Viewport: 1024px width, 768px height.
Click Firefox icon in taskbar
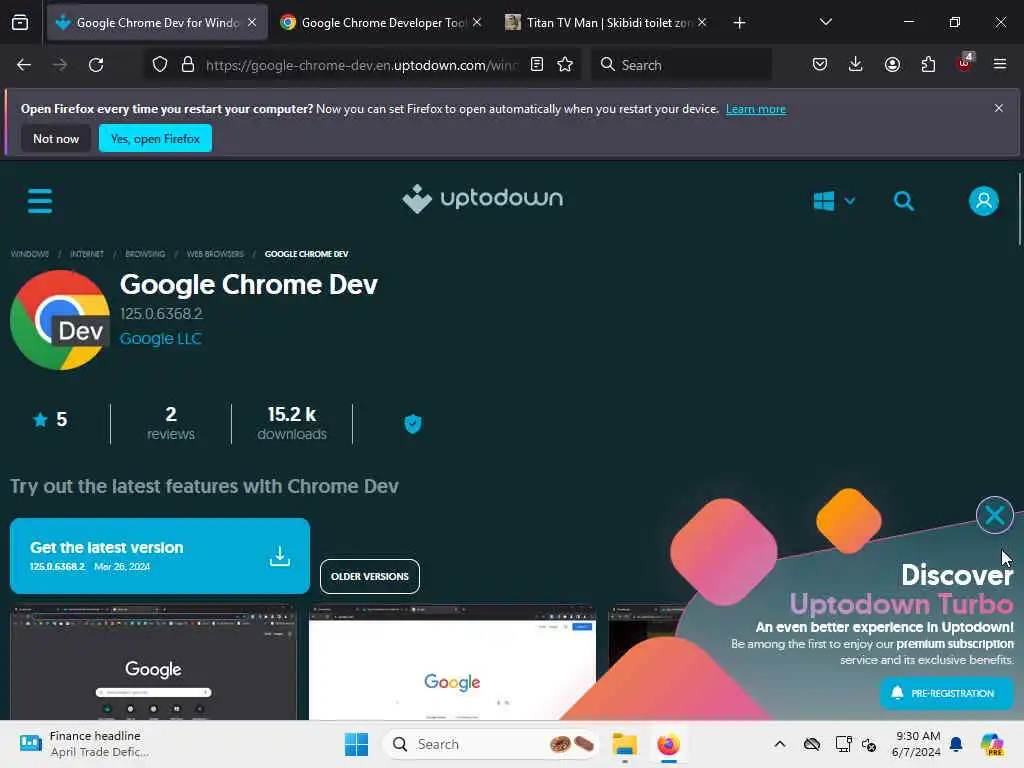point(668,744)
